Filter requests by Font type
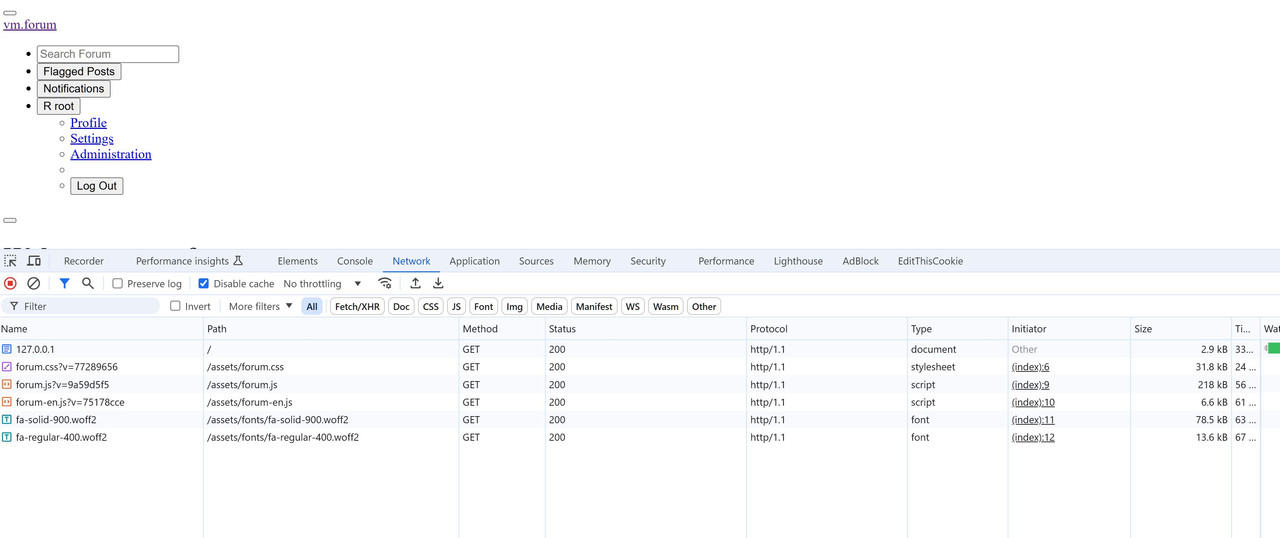Viewport: 1280px width, 538px height. coord(484,306)
